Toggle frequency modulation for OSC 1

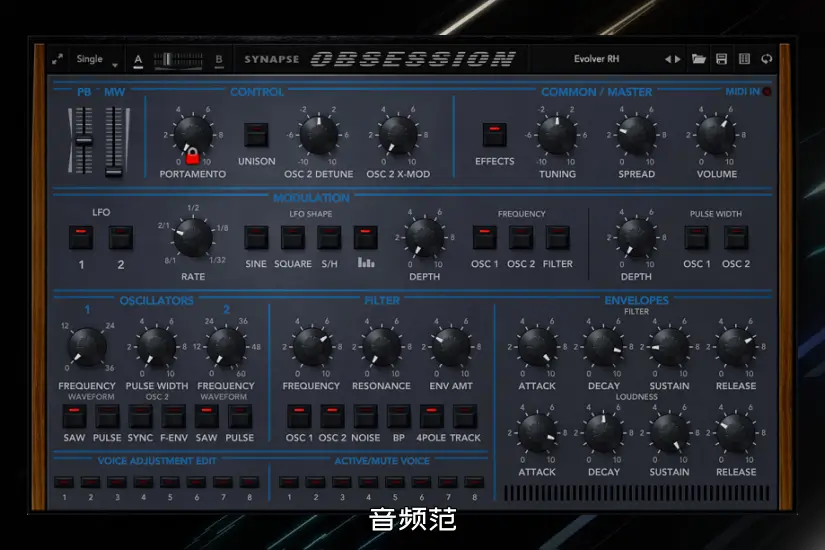click(485, 238)
